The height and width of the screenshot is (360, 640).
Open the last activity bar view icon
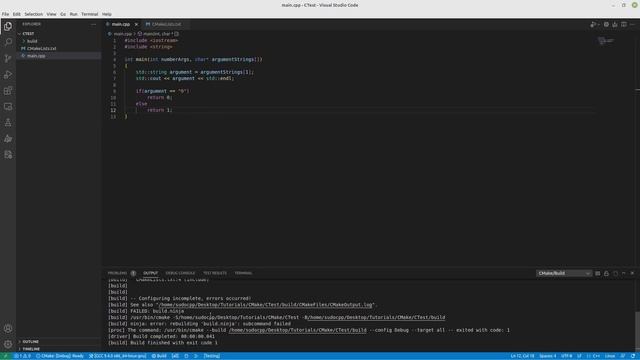(8, 155)
